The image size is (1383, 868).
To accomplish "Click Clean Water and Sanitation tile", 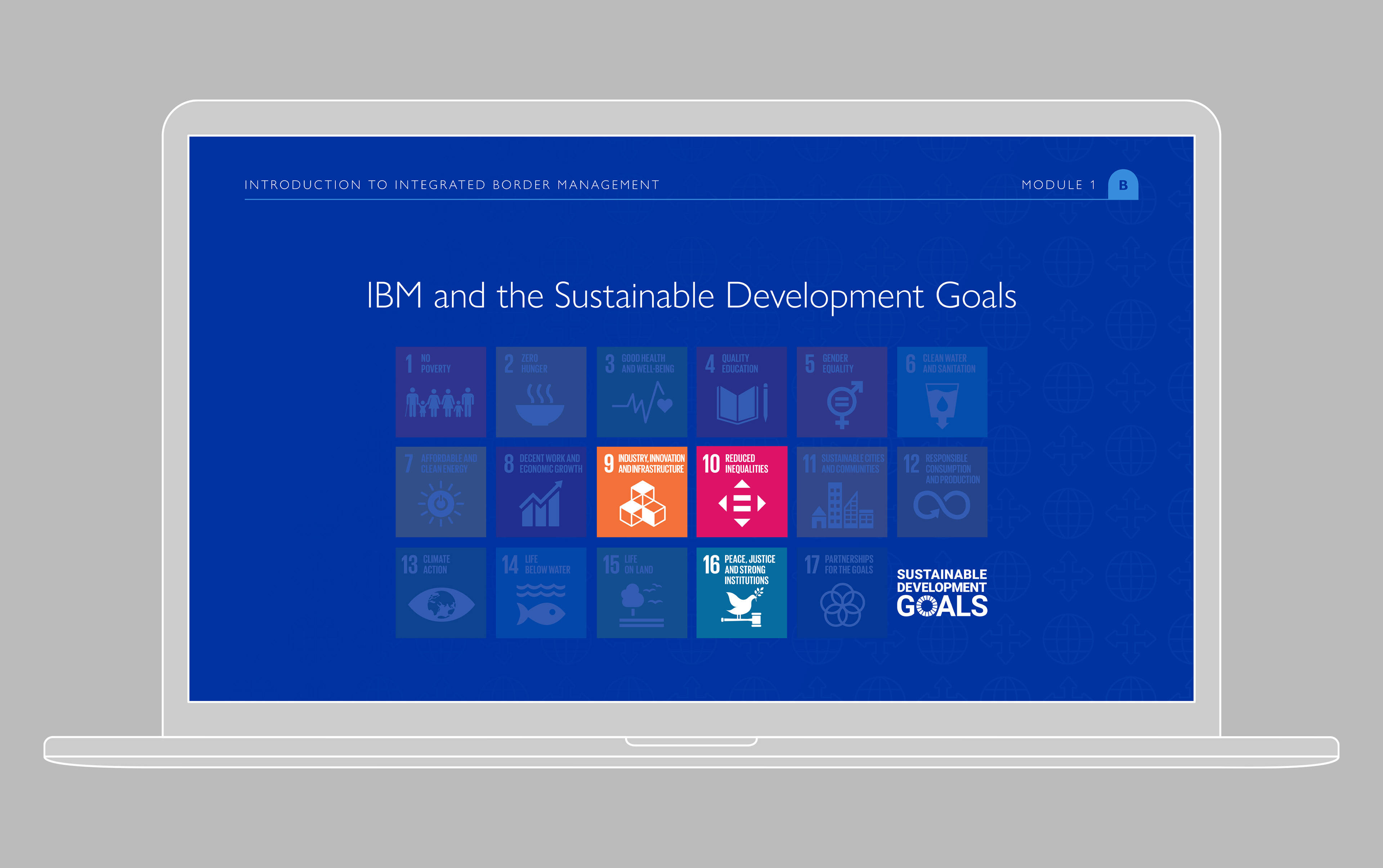I will pyautogui.click(x=941, y=392).
